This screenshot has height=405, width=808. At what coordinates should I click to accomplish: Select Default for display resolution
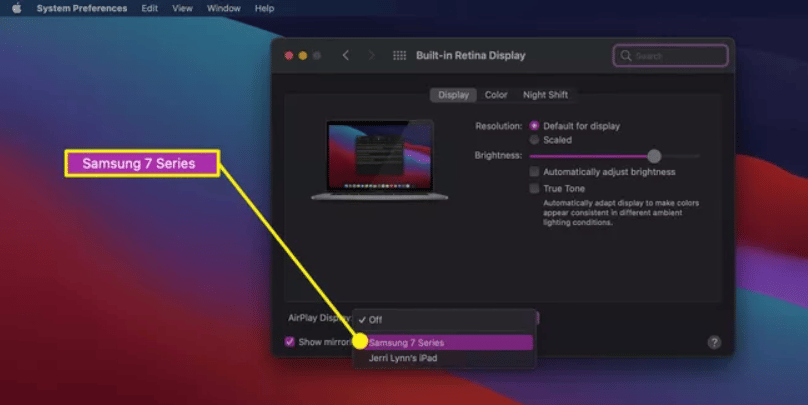(x=534, y=126)
